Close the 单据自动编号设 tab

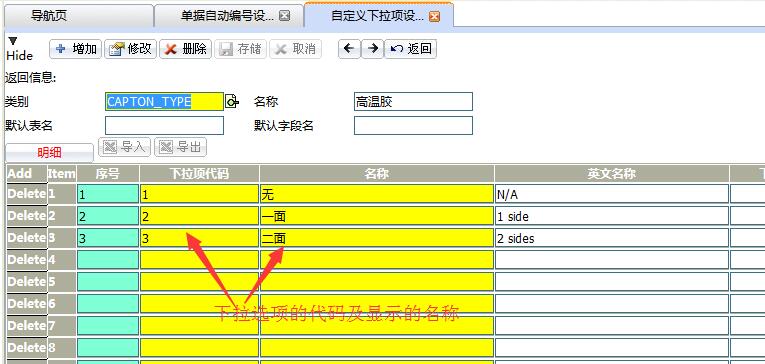[284, 16]
